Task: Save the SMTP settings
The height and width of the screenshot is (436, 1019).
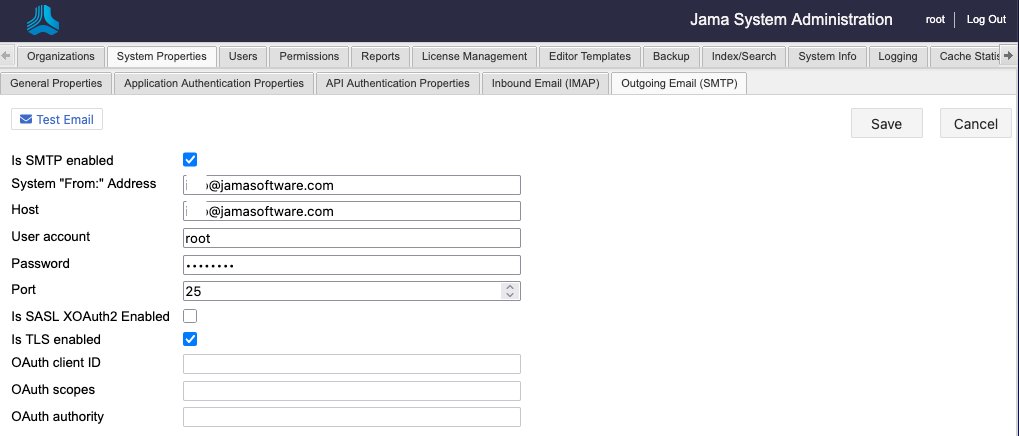Action: (886, 123)
